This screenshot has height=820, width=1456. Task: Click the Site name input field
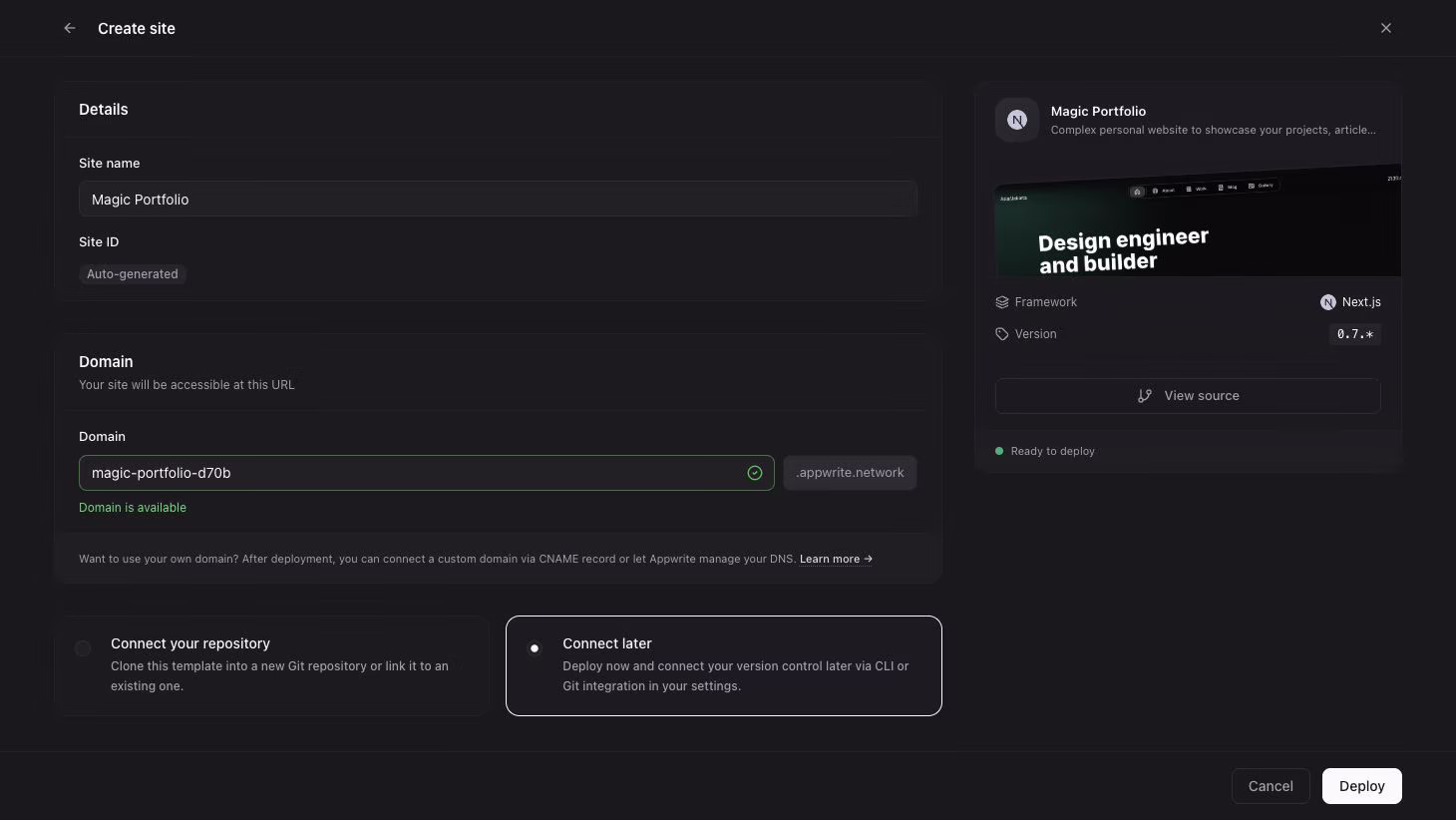coord(498,200)
